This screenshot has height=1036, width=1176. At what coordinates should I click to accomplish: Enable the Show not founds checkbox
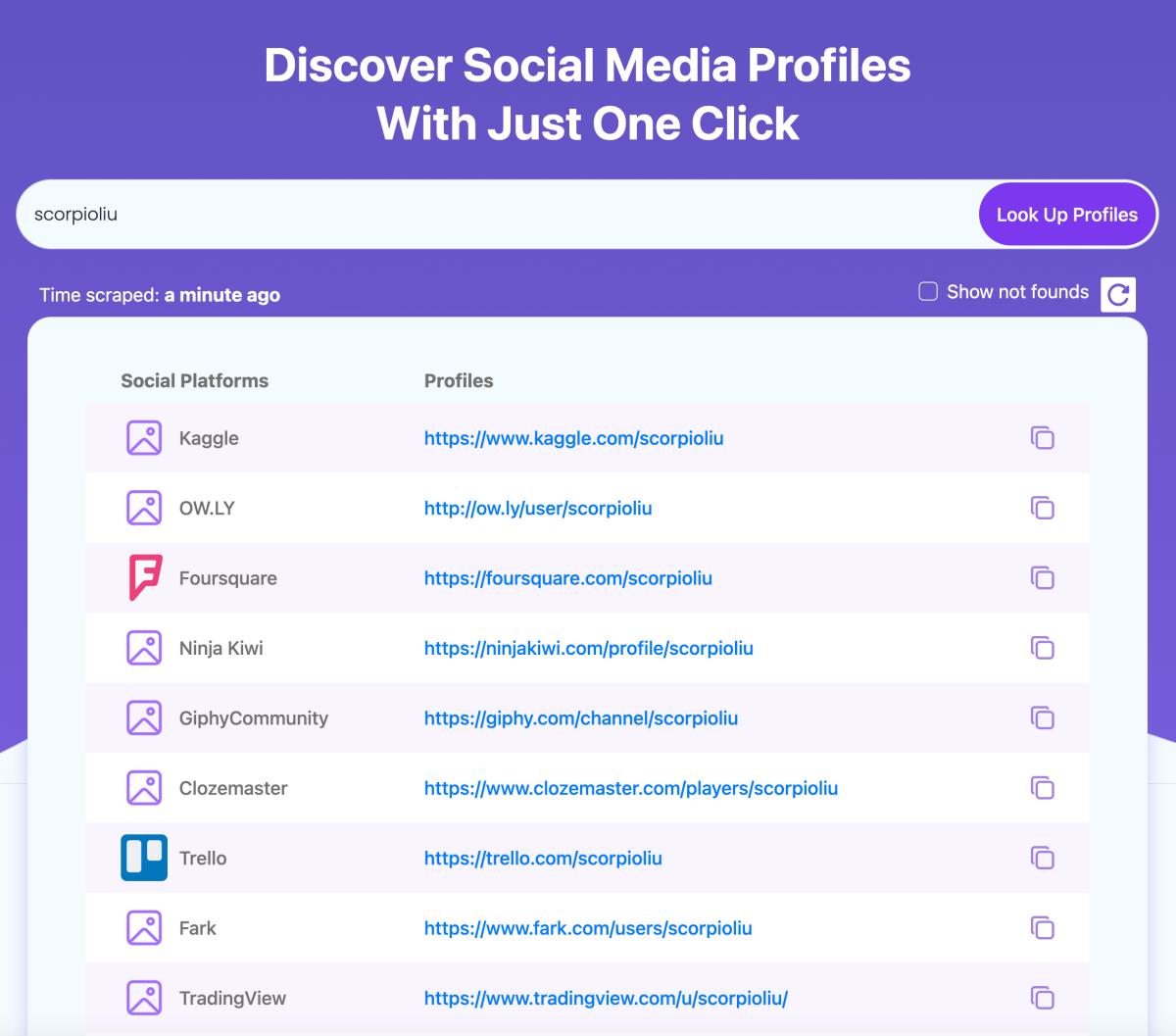click(928, 291)
